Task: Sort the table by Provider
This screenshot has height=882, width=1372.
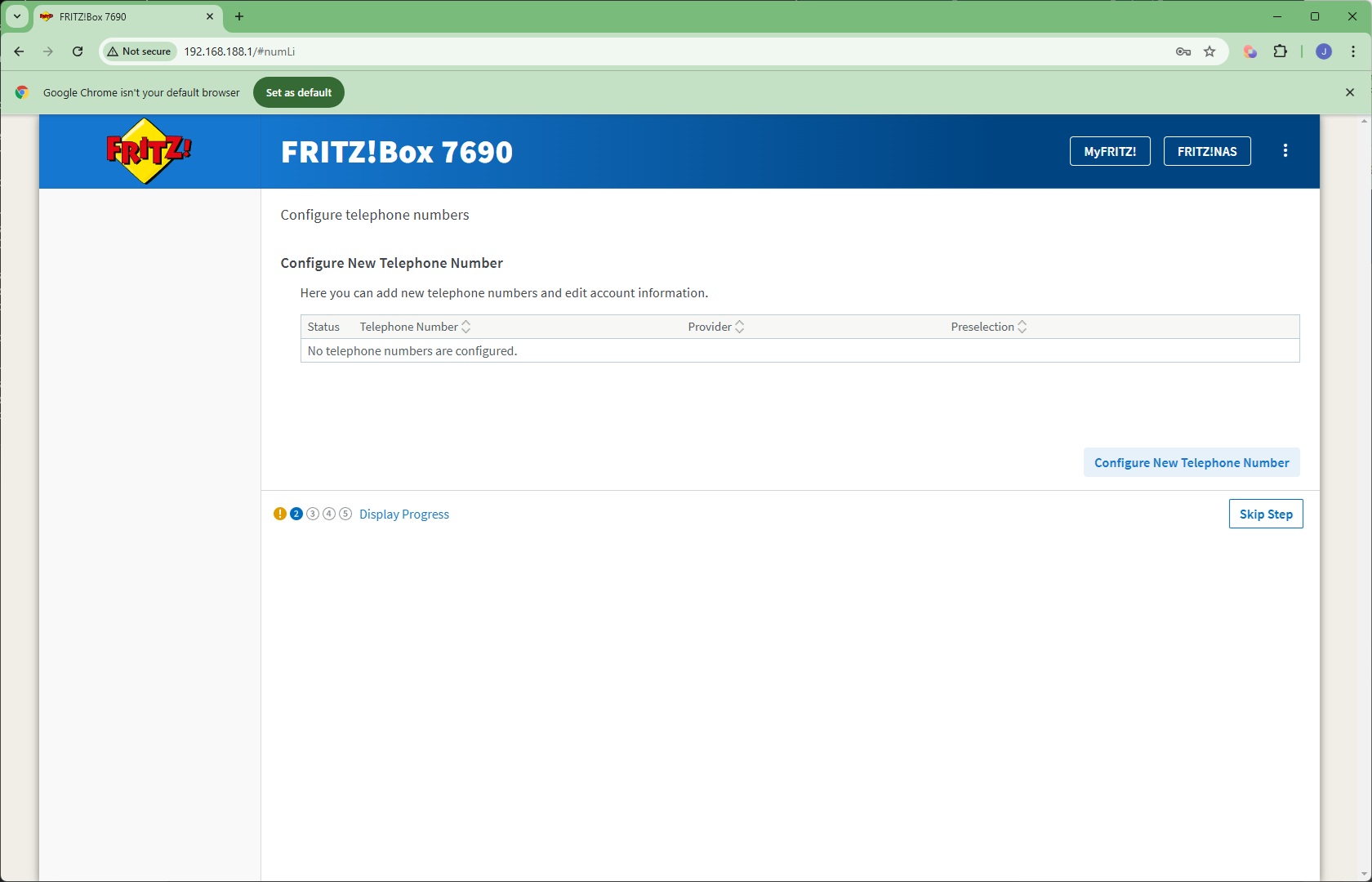Action: pyautogui.click(x=715, y=327)
